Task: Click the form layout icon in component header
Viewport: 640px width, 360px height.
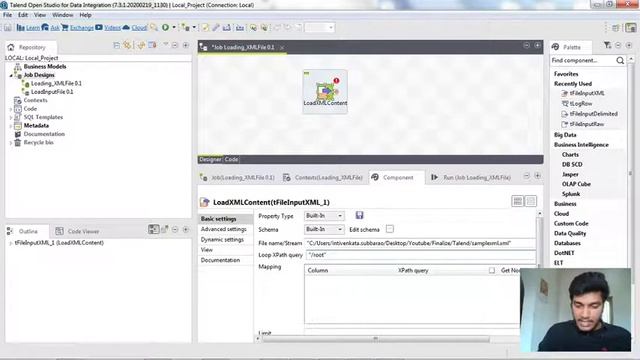Action: point(531,201)
